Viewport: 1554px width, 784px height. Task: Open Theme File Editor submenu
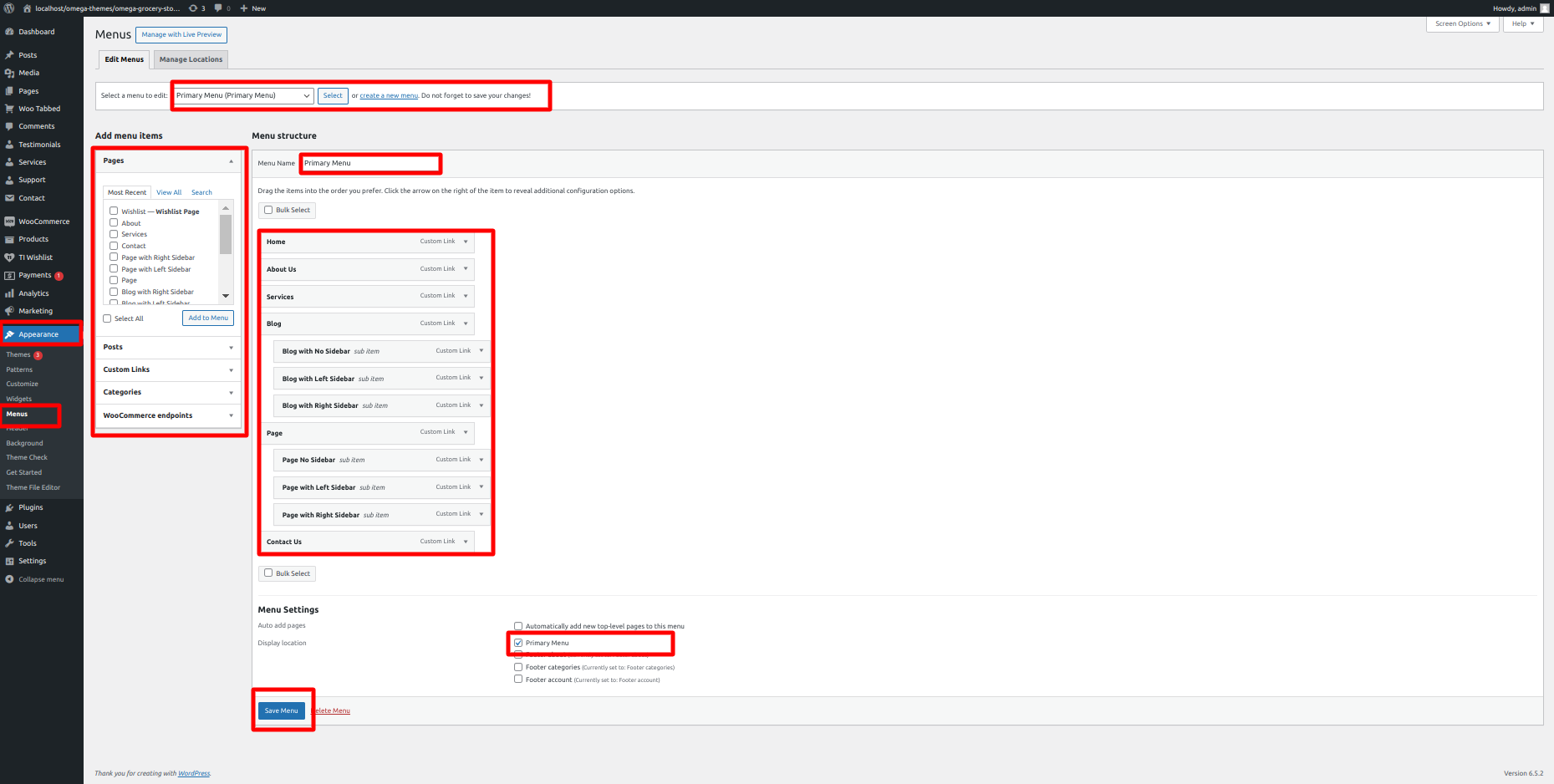point(33,487)
